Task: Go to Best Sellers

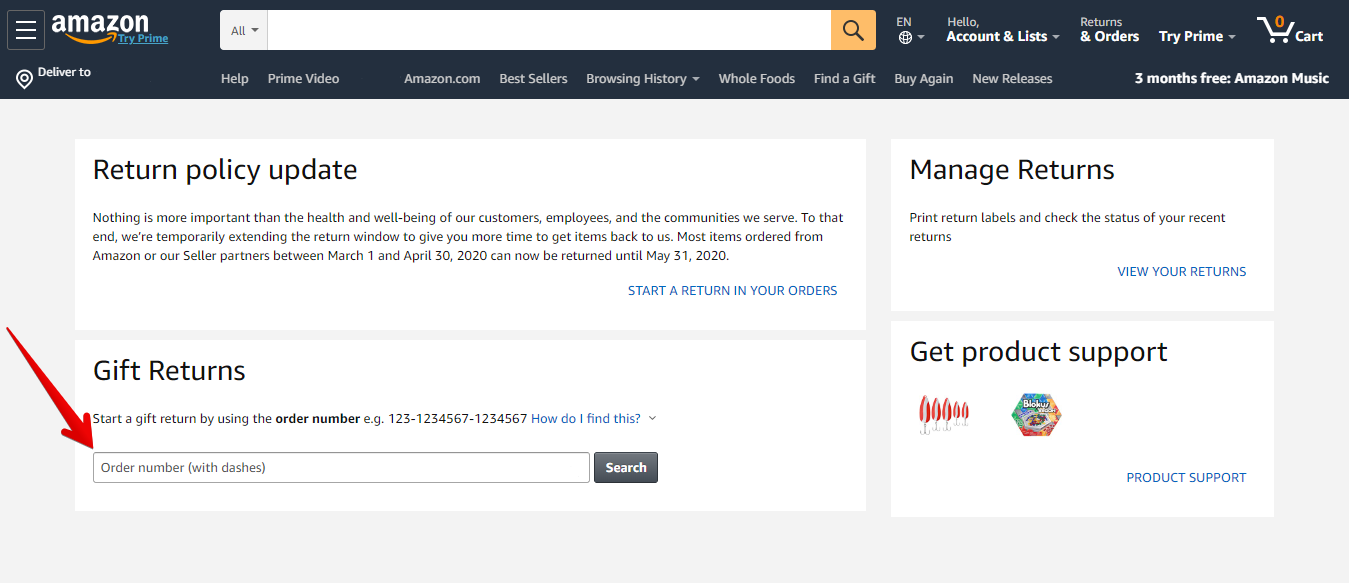Action: [533, 78]
